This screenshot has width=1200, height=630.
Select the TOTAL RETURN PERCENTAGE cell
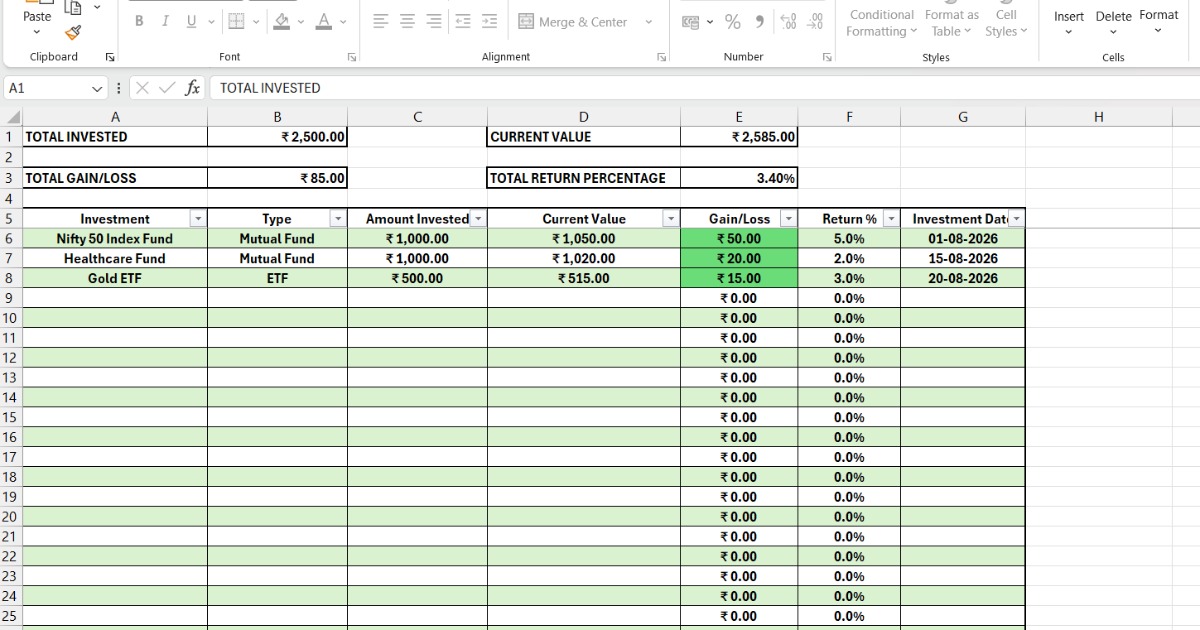[x=584, y=178]
